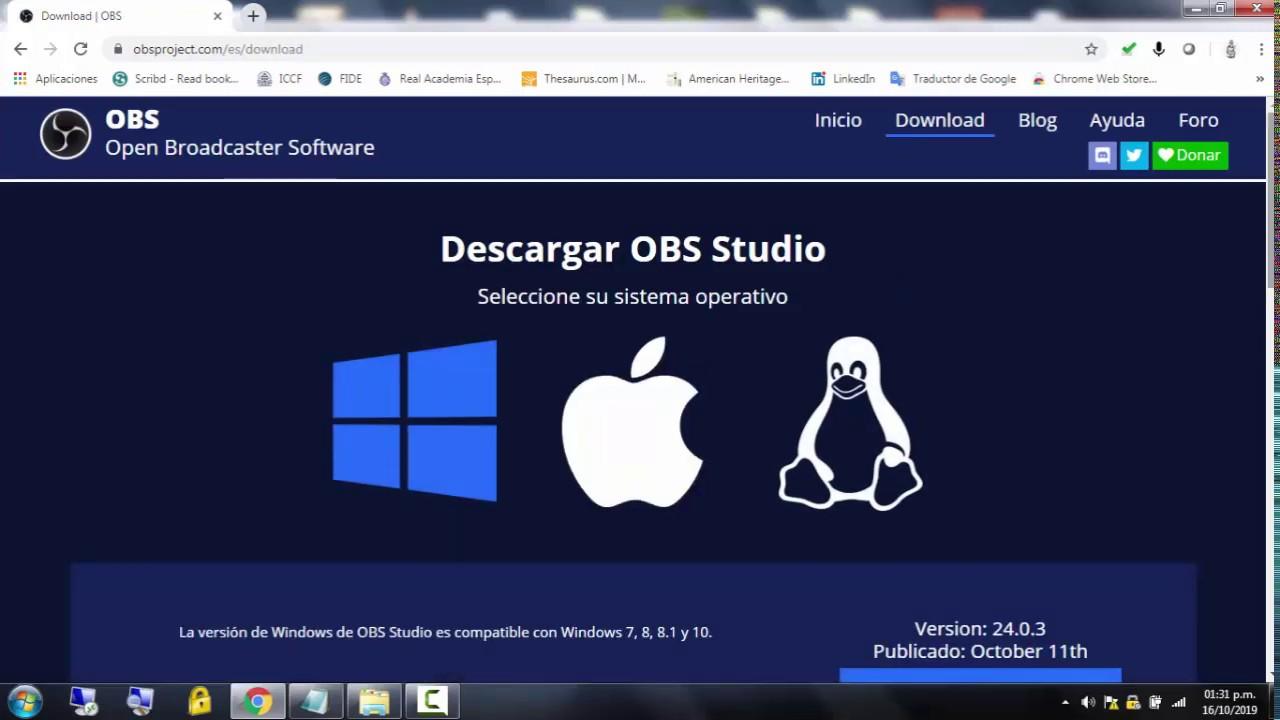This screenshot has width=1280, height=720.
Task: Open the FIDE bookmark
Action: [x=340, y=79]
